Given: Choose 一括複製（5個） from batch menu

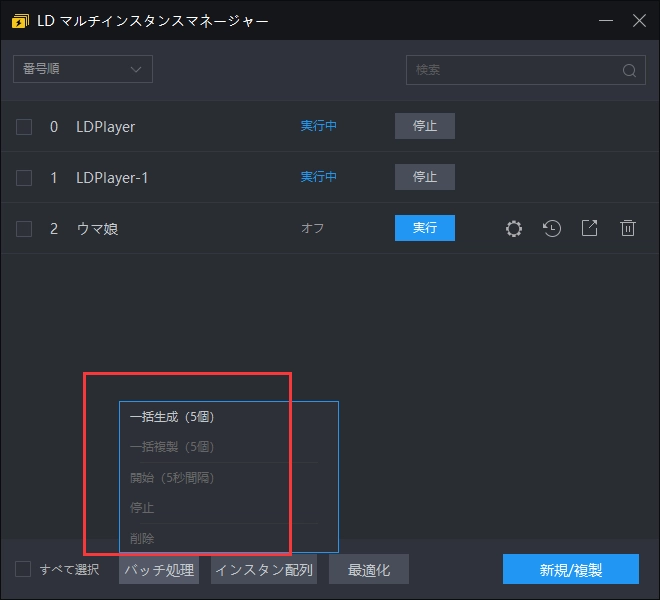Looking at the screenshot, I should pyautogui.click(x=229, y=447).
